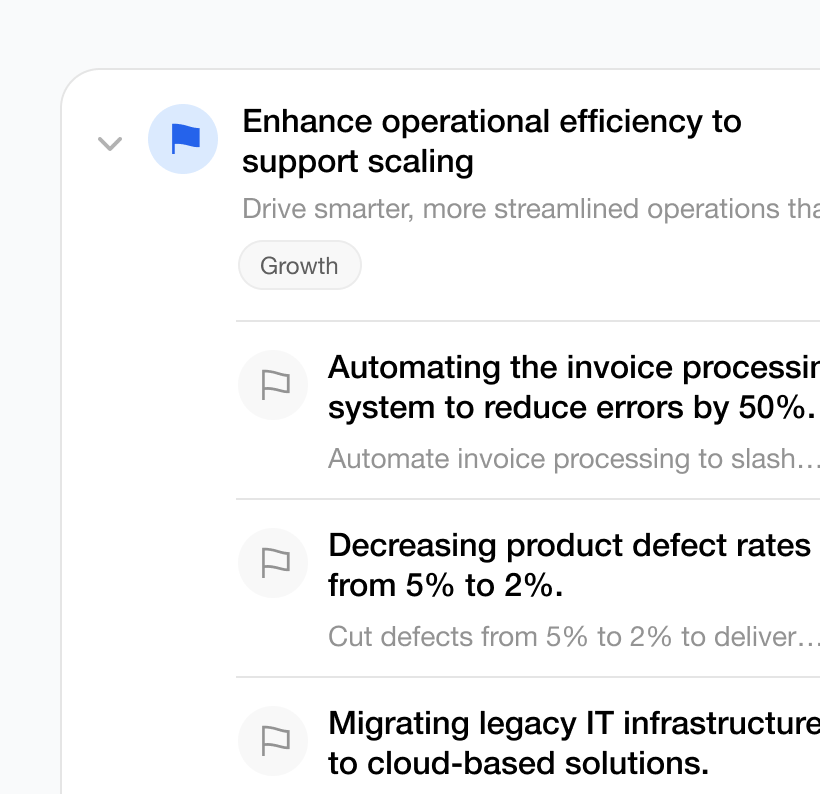This screenshot has height=794, width=820.
Task: Collapse the objective using the chevron arrow
Action: tap(109, 143)
